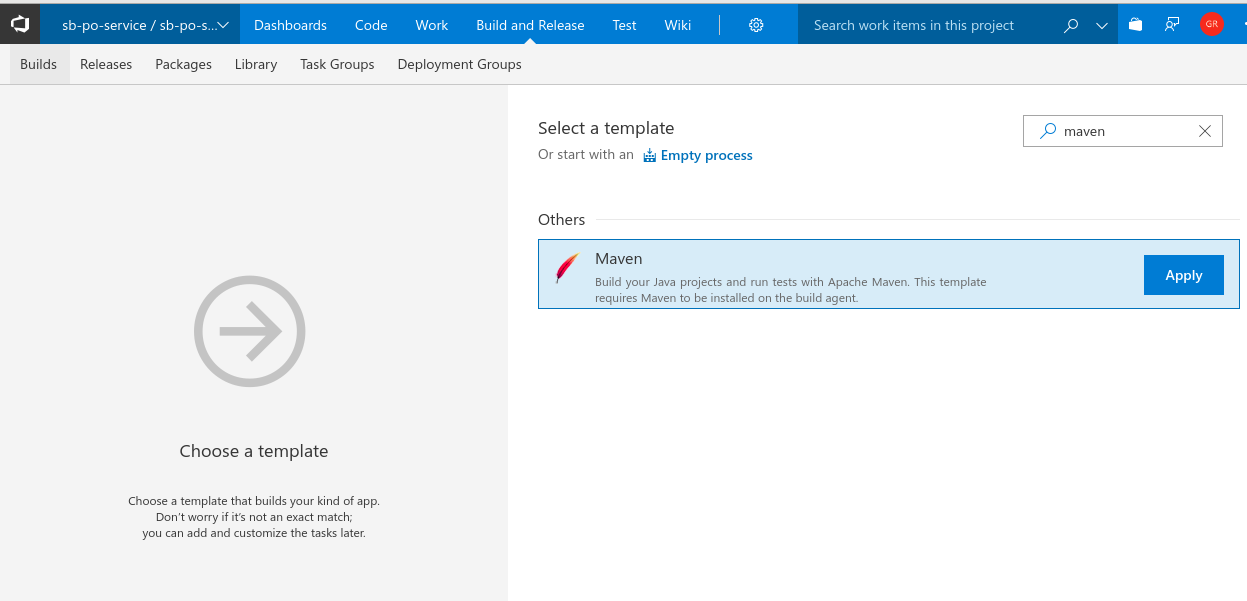Switch to the Packages tab

(x=184, y=64)
